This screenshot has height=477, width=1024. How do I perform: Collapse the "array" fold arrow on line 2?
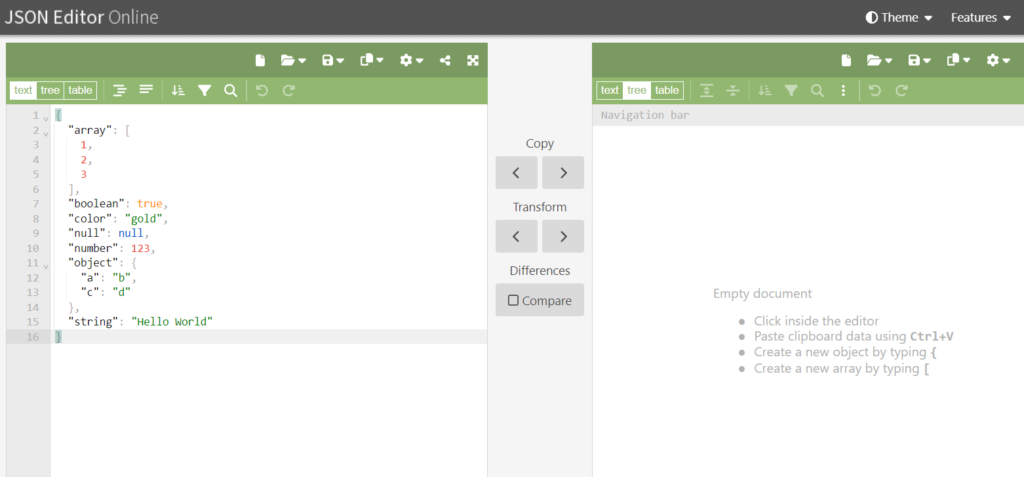click(x=46, y=132)
